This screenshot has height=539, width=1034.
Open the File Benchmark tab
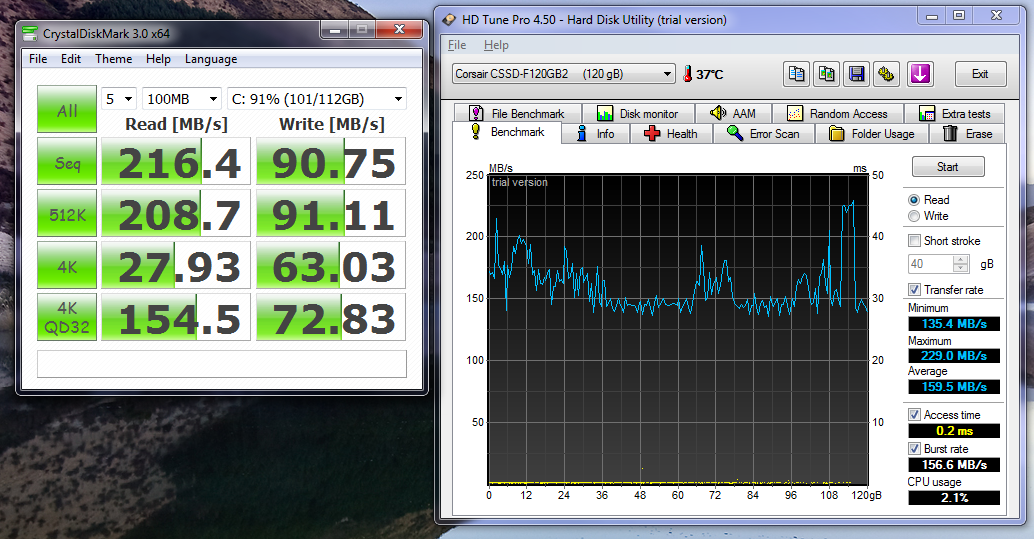pyautogui.click(x=518, y=113)
